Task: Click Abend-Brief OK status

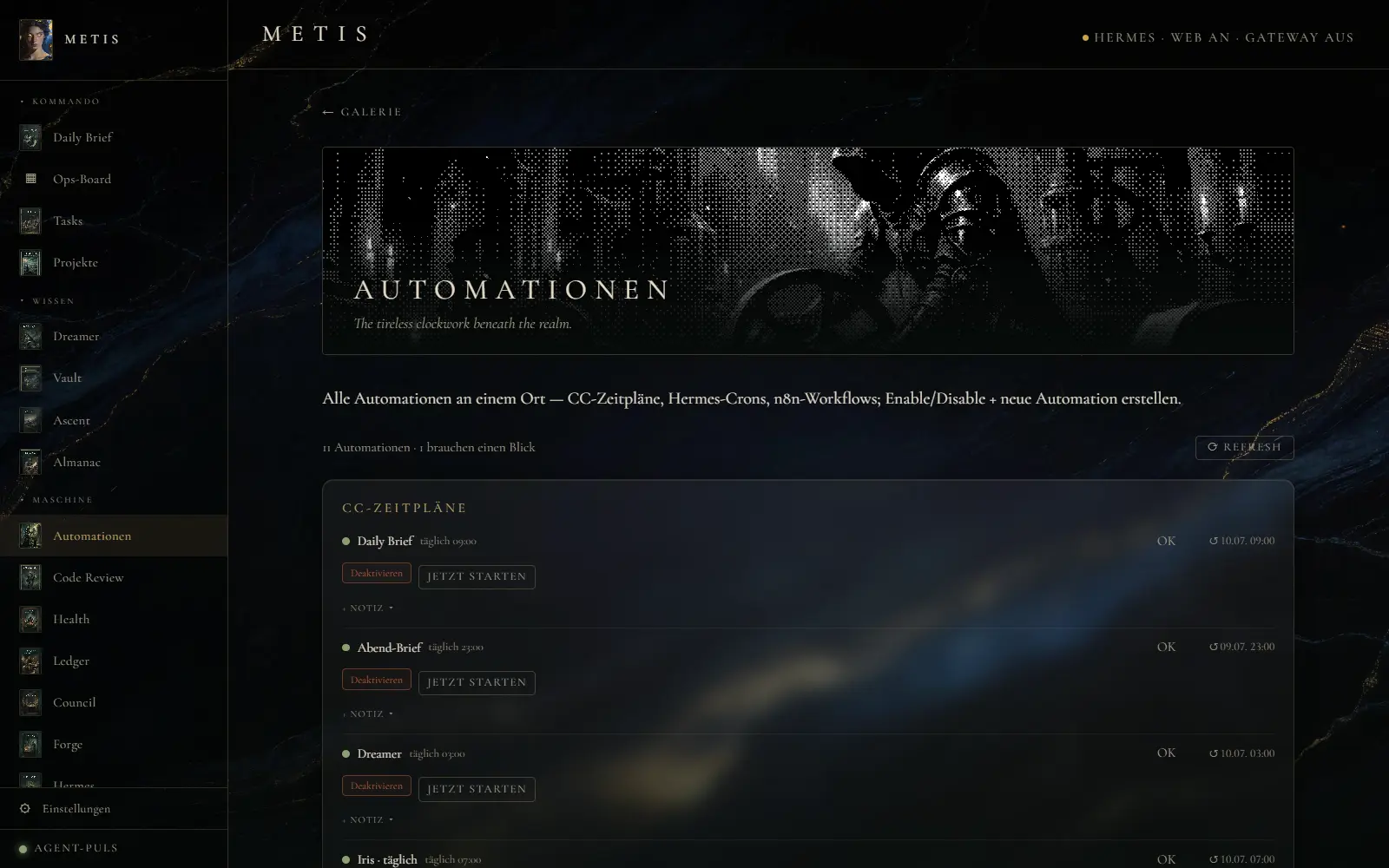Action: tap(1166, 647)
